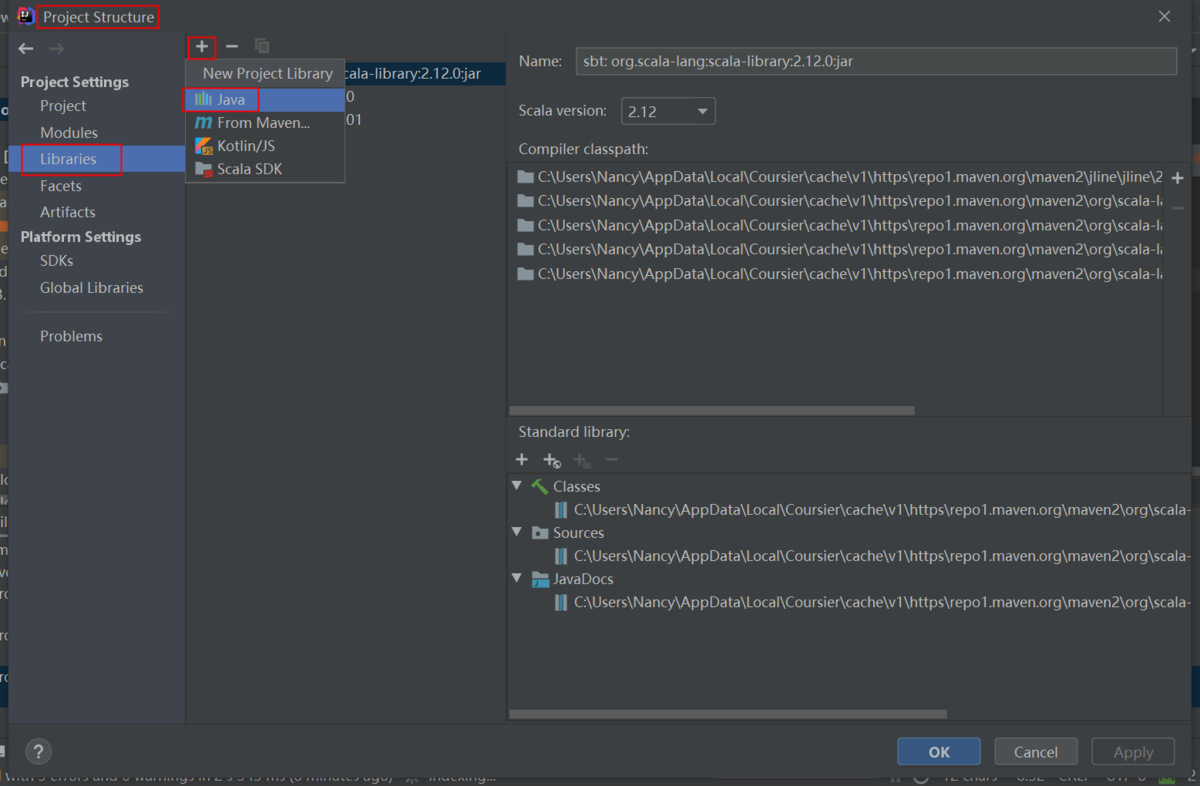Remove a compiler classpath entry with the minus icon
Image resolution: width=1200 pixels, height=786 pixels.
pyautogui.click(x=1177, y=207)
